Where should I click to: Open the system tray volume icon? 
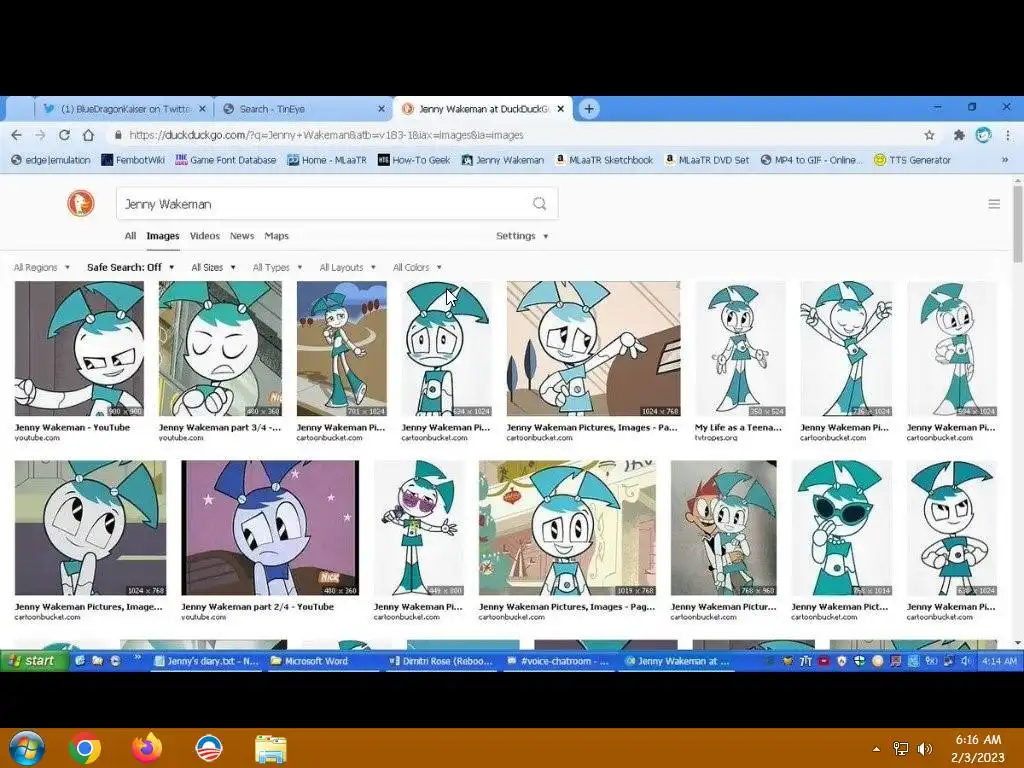tap(925, 749)
